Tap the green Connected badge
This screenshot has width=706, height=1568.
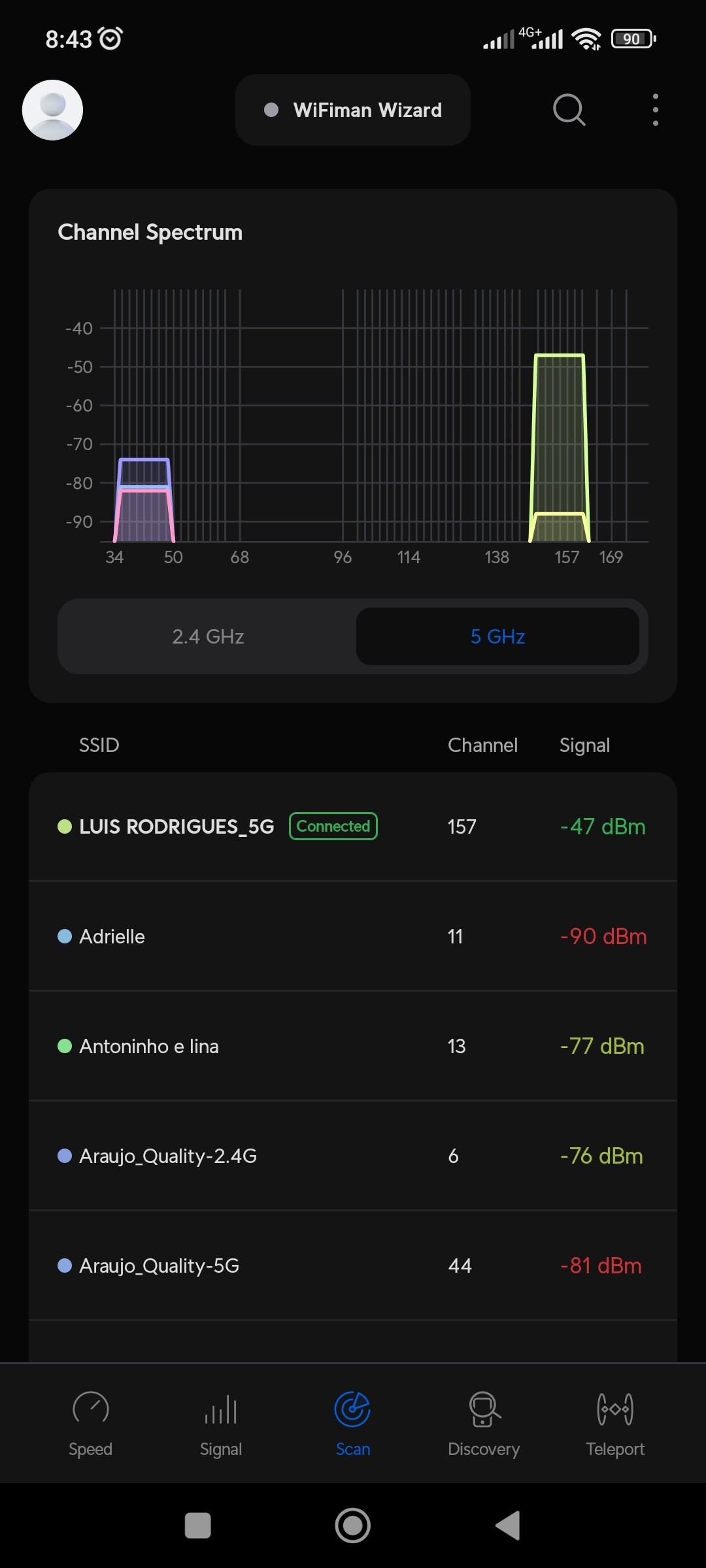pyautogui.click(x=333, y=826)
